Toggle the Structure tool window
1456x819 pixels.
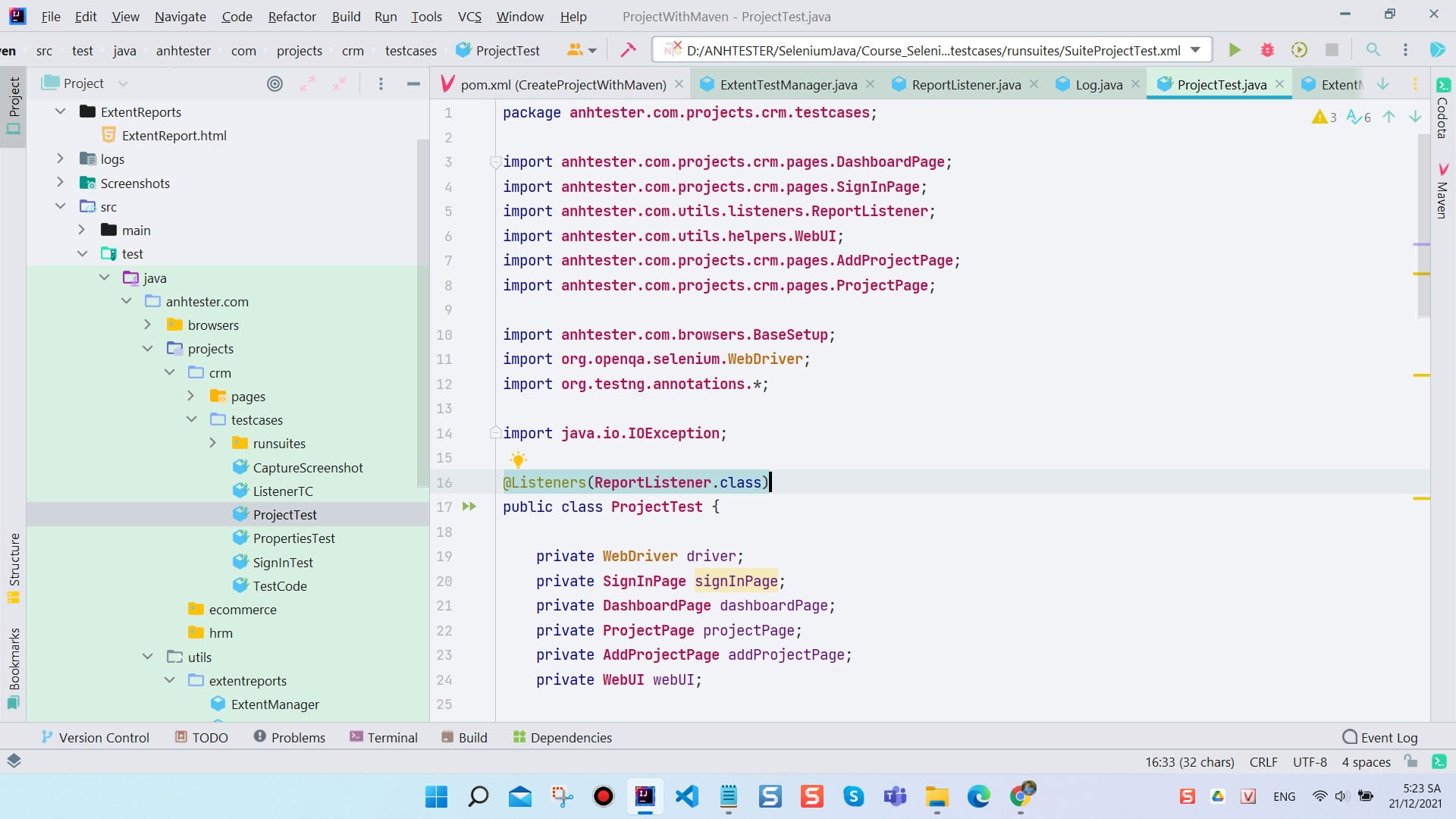pos(14,567)
